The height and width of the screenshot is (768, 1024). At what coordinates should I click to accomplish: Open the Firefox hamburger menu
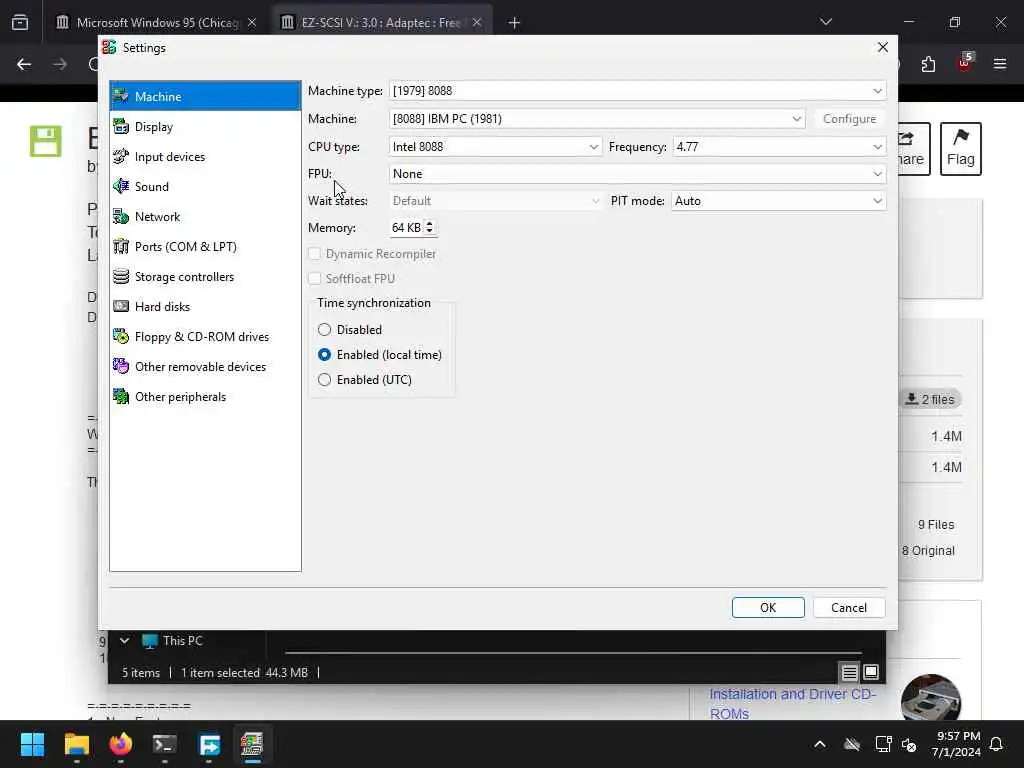(x=1000, y=64)
